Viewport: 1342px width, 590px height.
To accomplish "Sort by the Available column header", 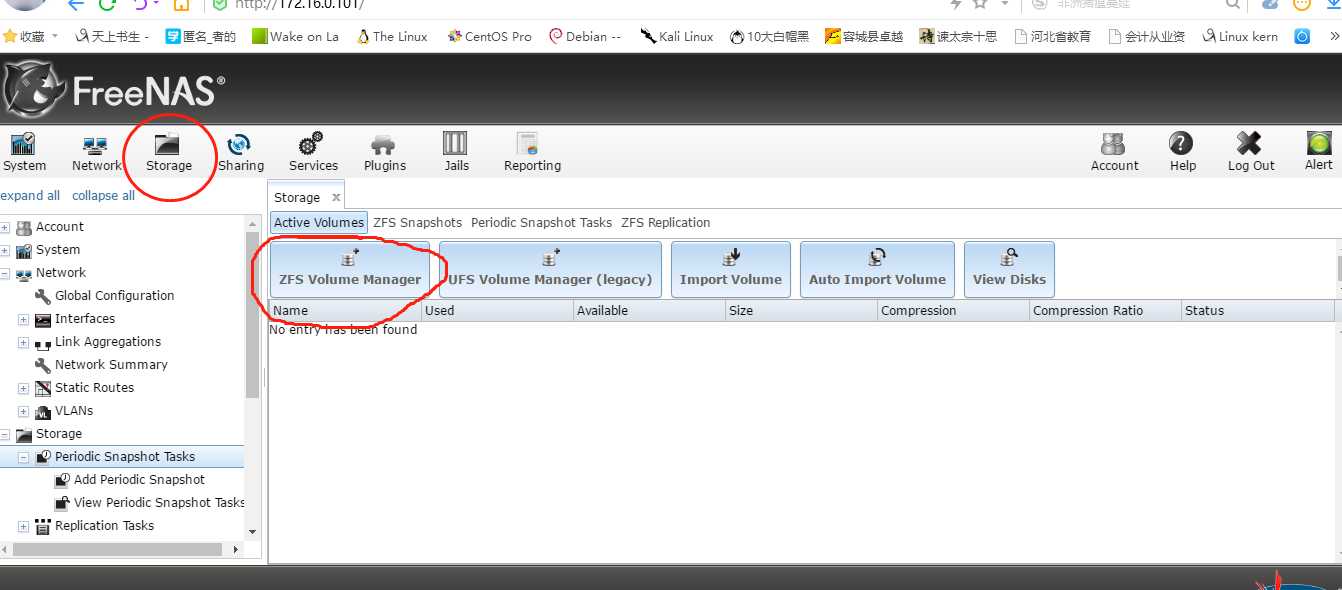I will coord(648,310).
